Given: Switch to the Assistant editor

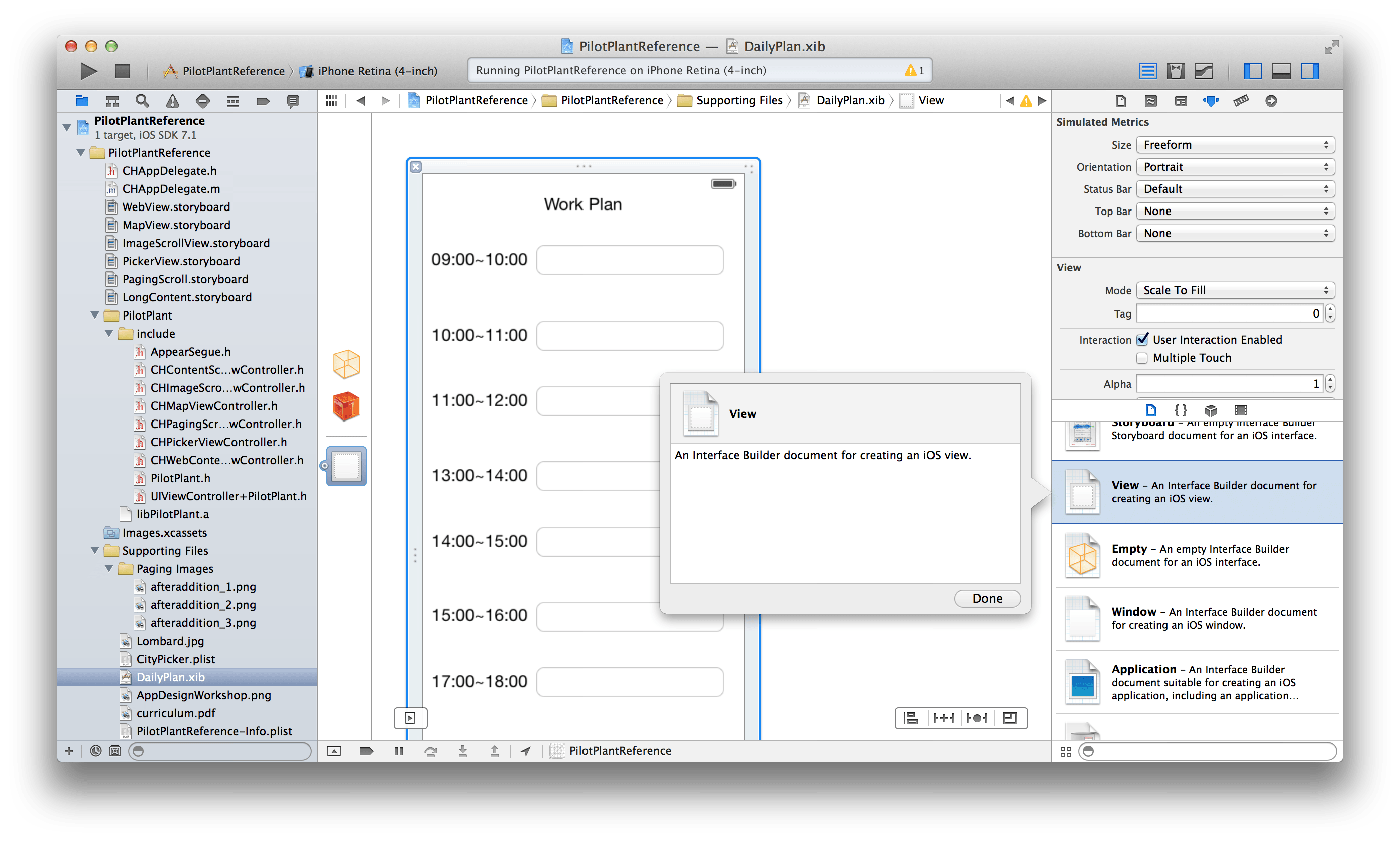Looking at the screenshot, I should click(x=1176, y=71).
